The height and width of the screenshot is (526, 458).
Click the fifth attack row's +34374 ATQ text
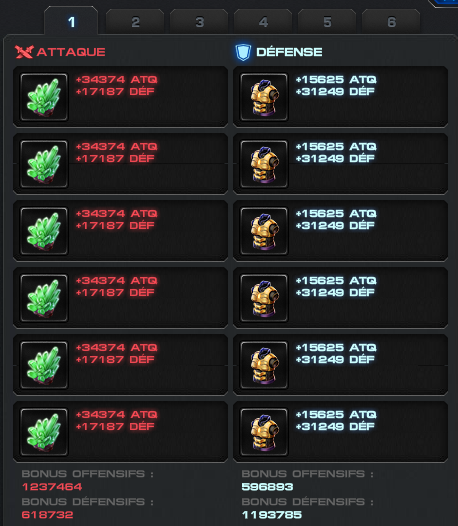116,348
